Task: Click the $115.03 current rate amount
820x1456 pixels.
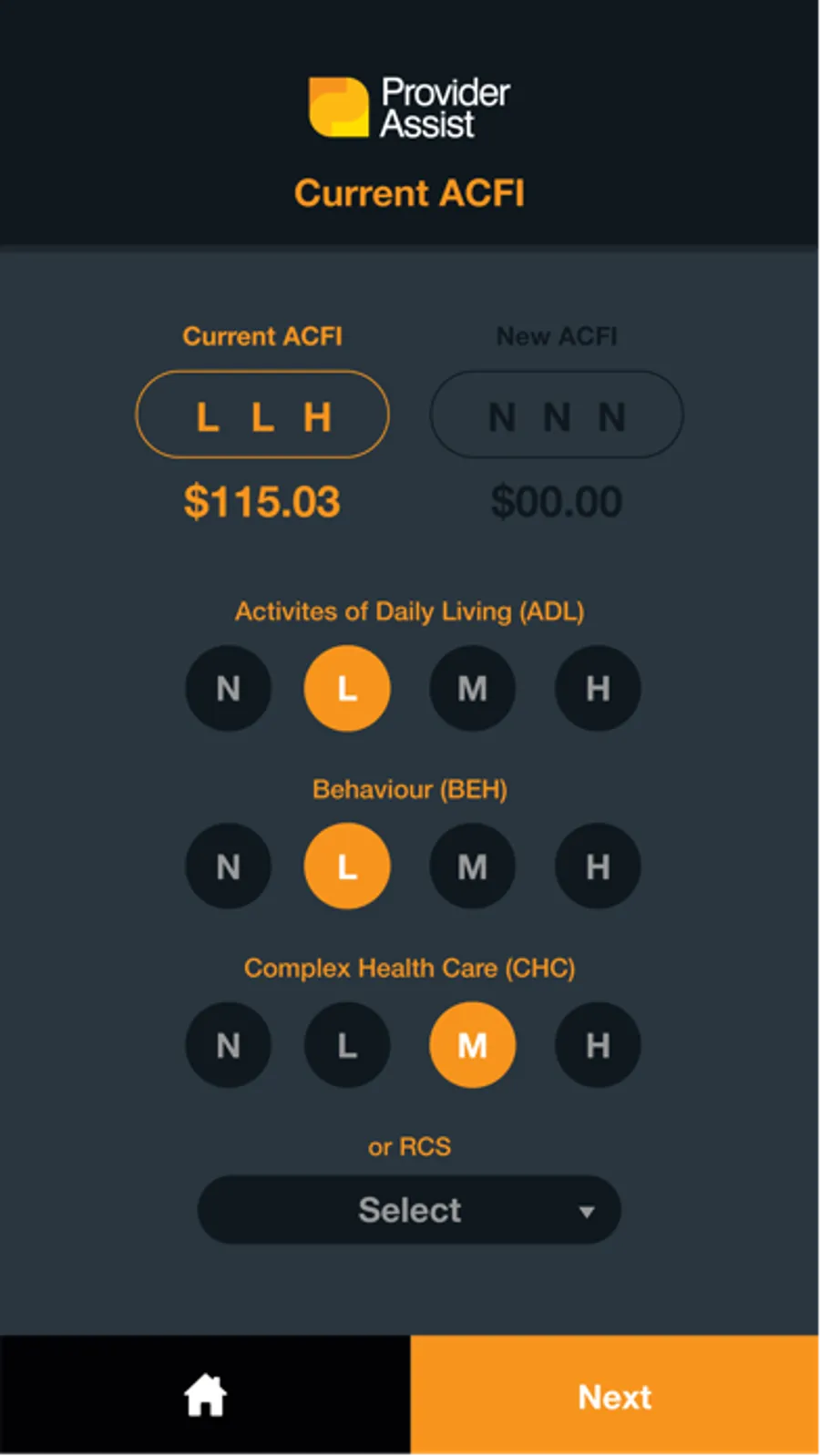Action: point(262,502)
